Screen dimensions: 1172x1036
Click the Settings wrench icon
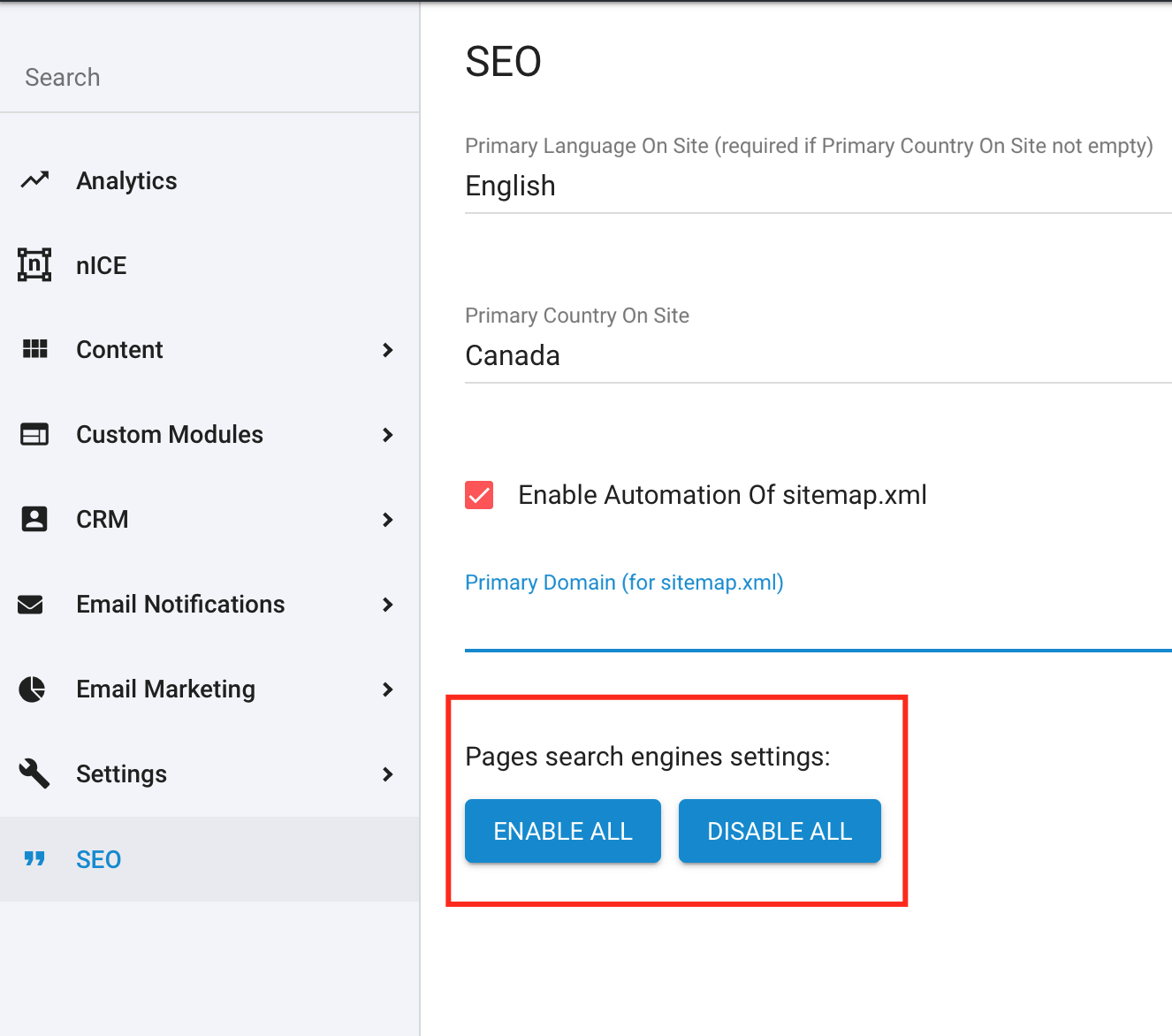pyautogui.click(x=34, y=773)
